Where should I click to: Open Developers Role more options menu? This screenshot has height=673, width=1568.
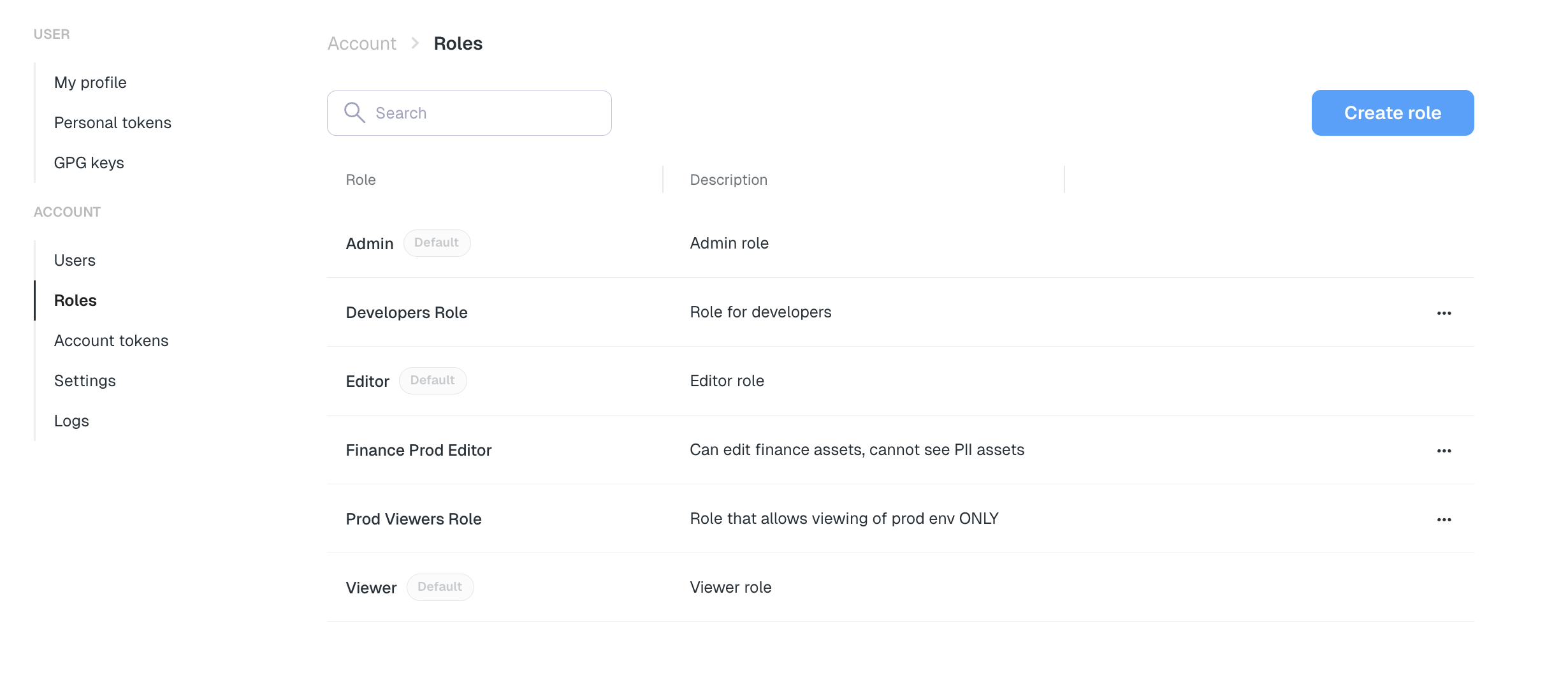click(1444, 313)
